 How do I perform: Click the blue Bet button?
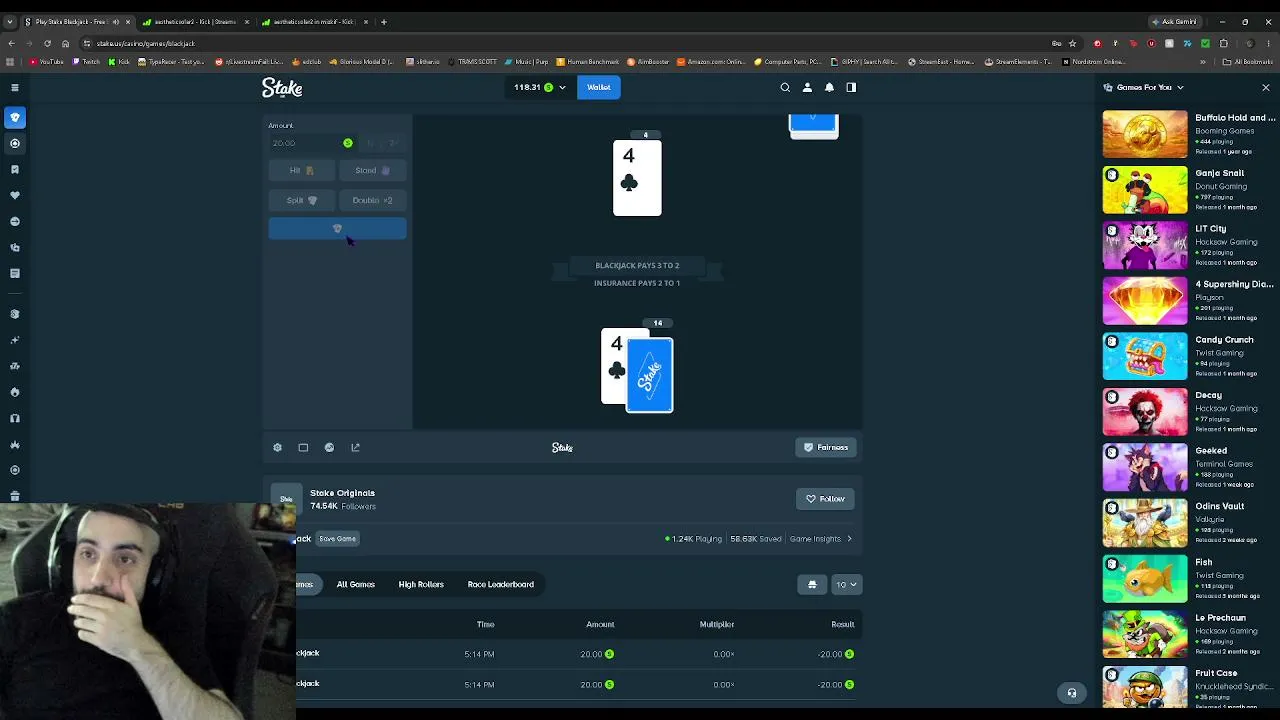(x=337, y=229)
